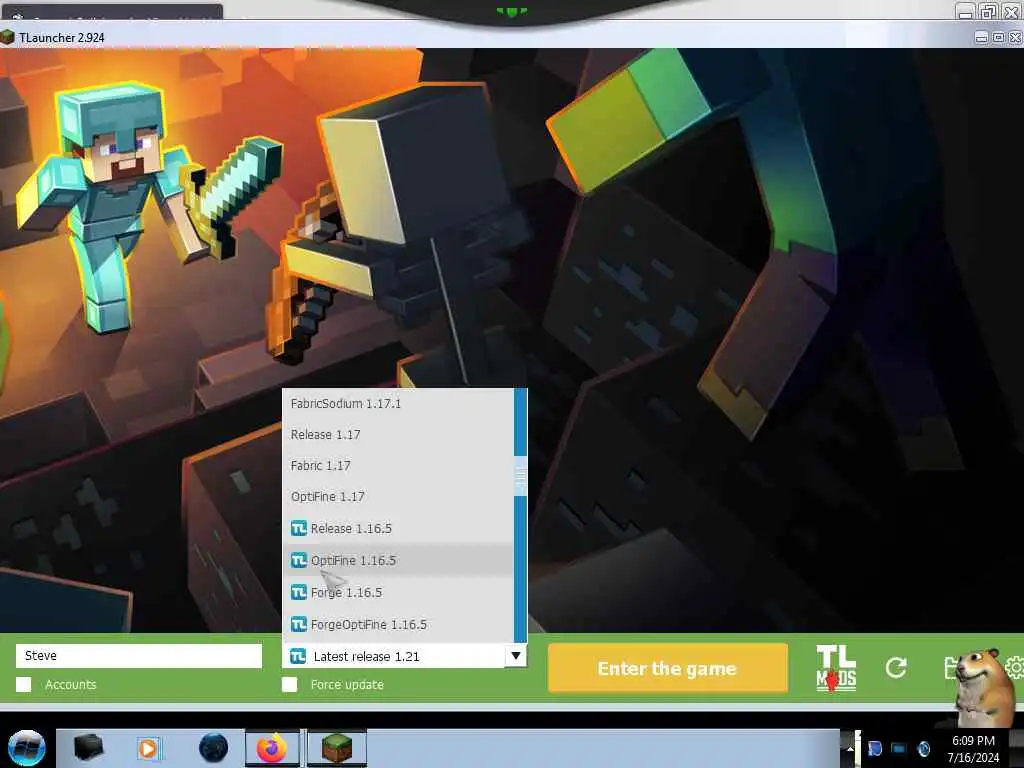Choose Fabric 1.17 from version list
This screenshot has width=1024, height=768.
point(398,466)
